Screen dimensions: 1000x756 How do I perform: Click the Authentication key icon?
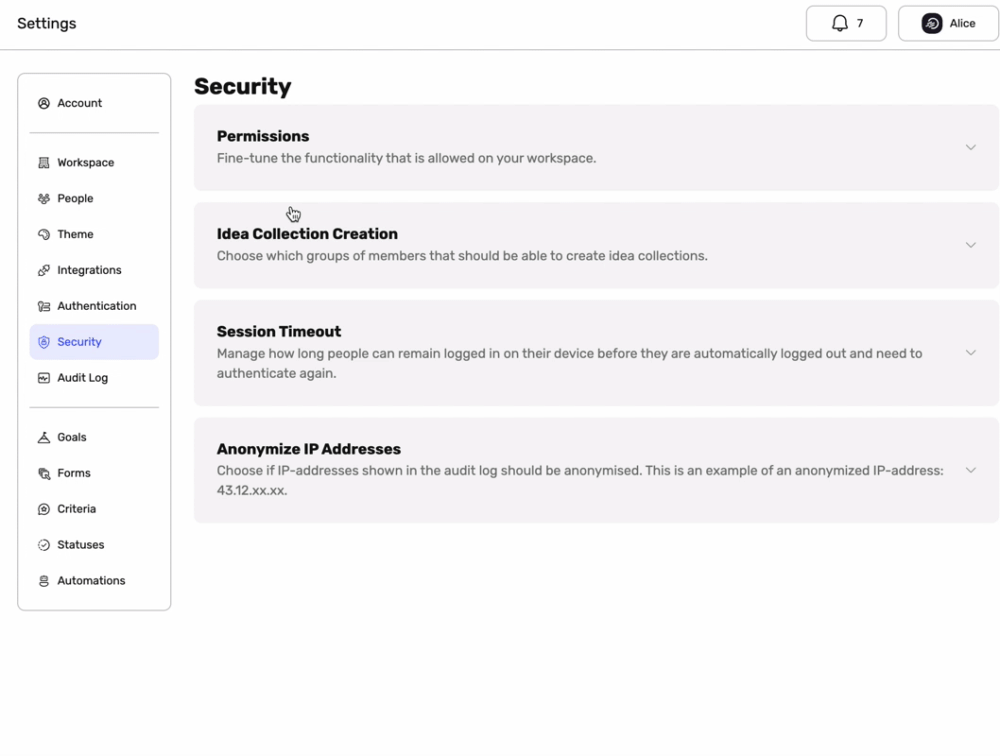(43, 306)
